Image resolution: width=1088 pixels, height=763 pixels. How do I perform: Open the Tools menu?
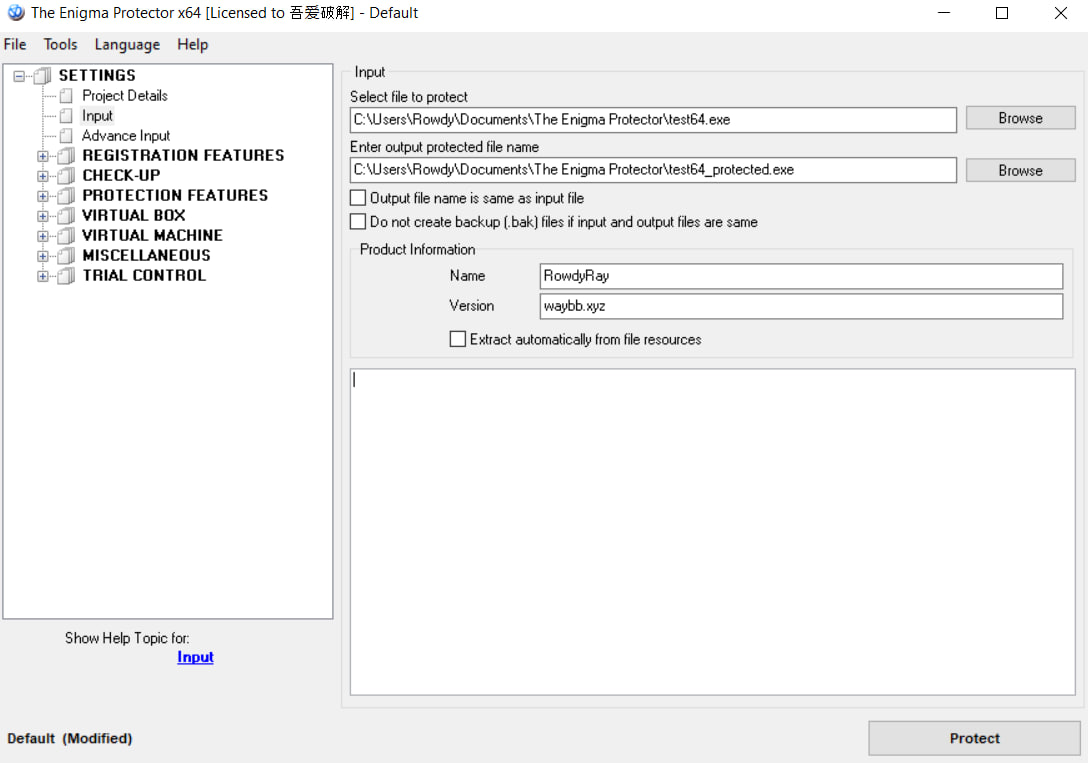(x=60, y=44)
